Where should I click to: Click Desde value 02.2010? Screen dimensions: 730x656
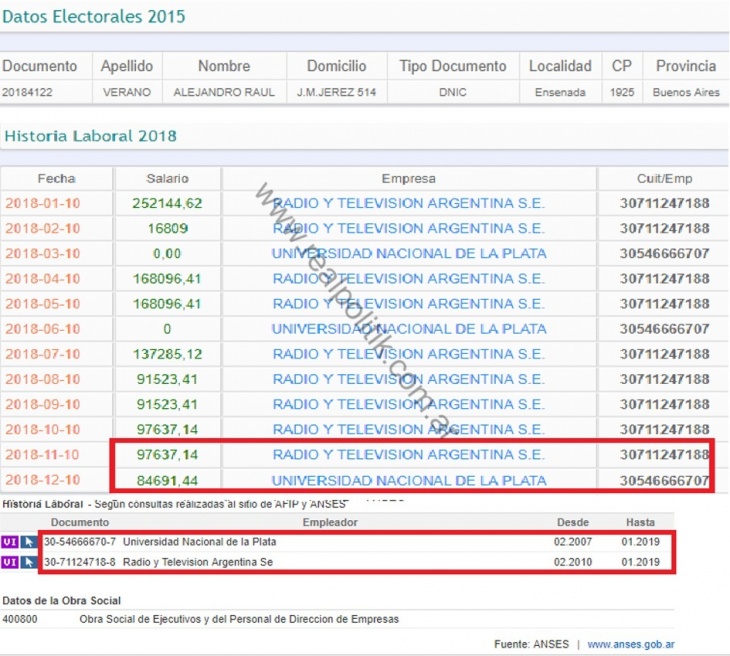click(573, 562)
